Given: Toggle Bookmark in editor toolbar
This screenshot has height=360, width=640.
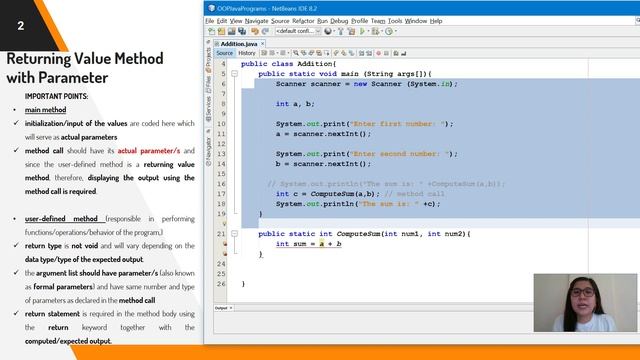Looking at the screenshot, I should [351, 53].
